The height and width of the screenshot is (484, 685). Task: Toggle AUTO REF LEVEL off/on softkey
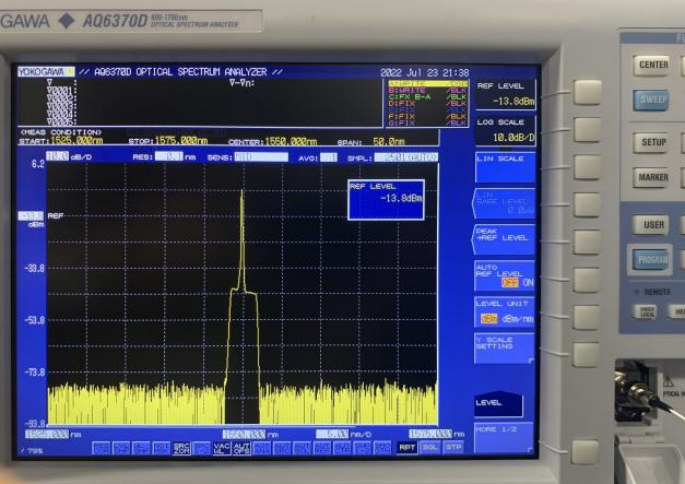coord(504,276)
